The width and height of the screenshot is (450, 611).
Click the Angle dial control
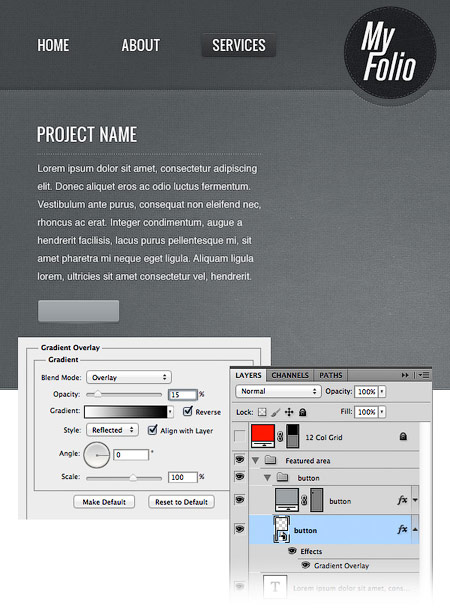click(x=96, y=455)
